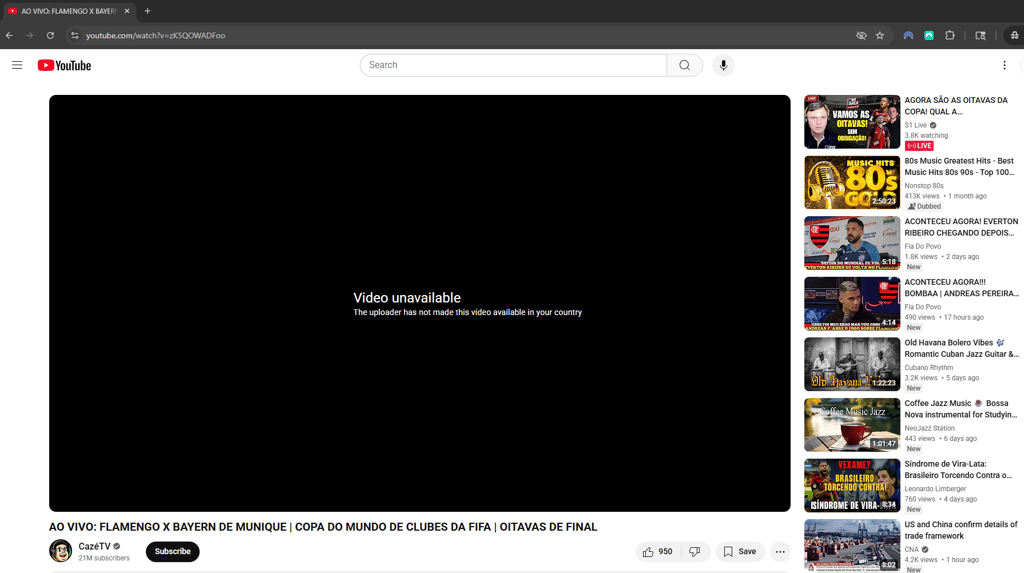This screenshot has height=573, width=1024.
Task: Focus the YouTube Search input field
Action: (x=513, y=65)
